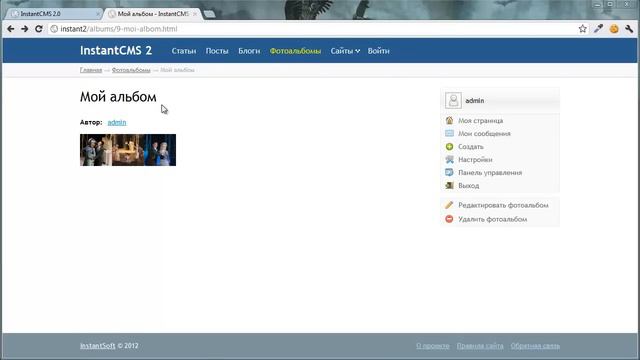
Task: Open the Настройки link
Action: tap(475, 160)
